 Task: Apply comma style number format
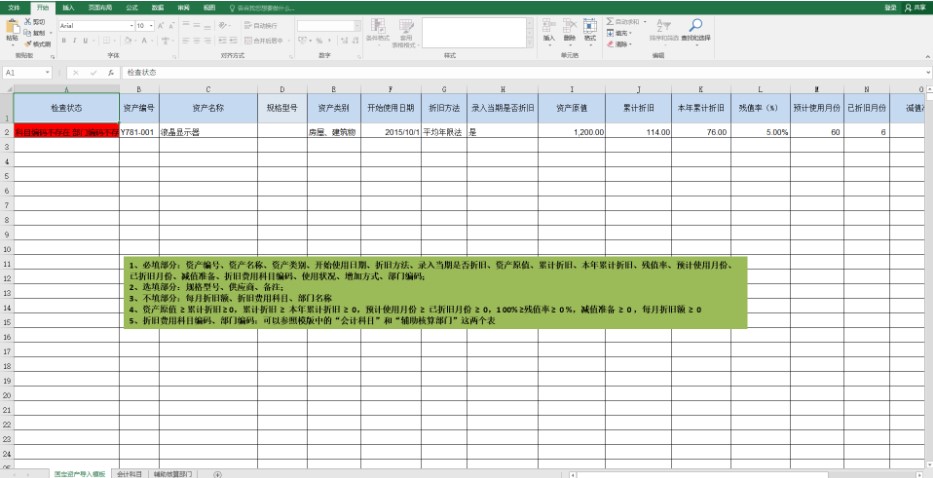click(329, 40)
